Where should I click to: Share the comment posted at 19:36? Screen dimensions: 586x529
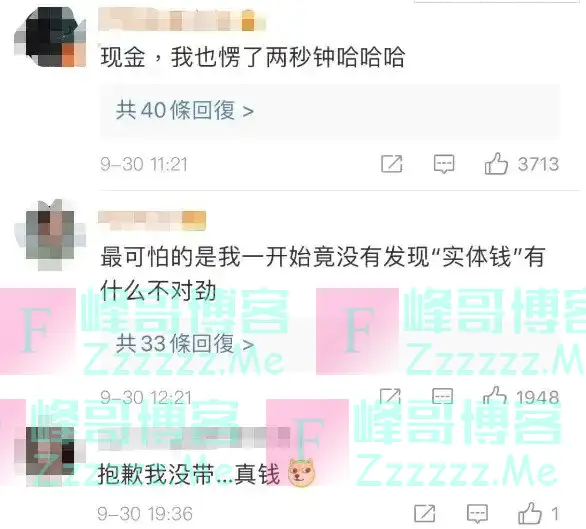[x=425, y=513]
